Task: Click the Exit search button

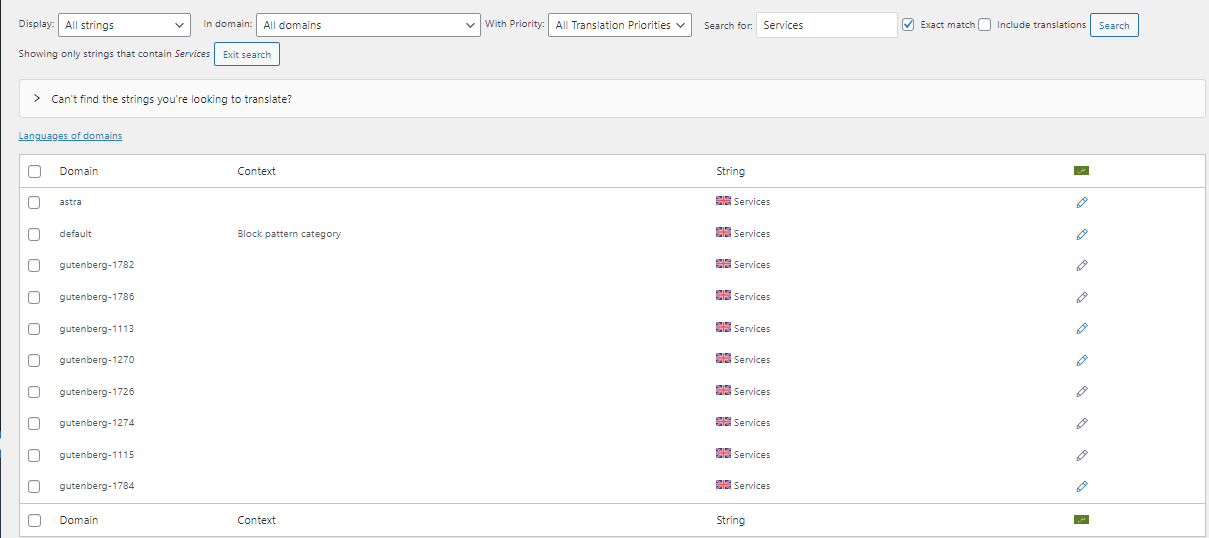Action: [246, 54]
